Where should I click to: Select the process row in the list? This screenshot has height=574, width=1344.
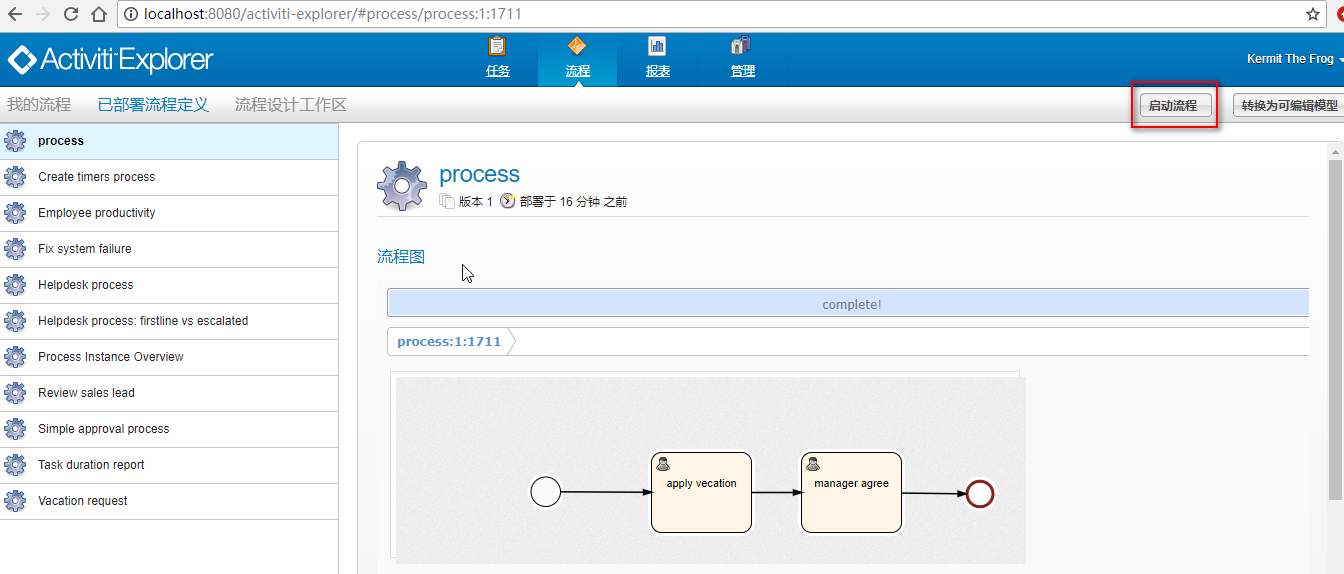pos(169,141)
